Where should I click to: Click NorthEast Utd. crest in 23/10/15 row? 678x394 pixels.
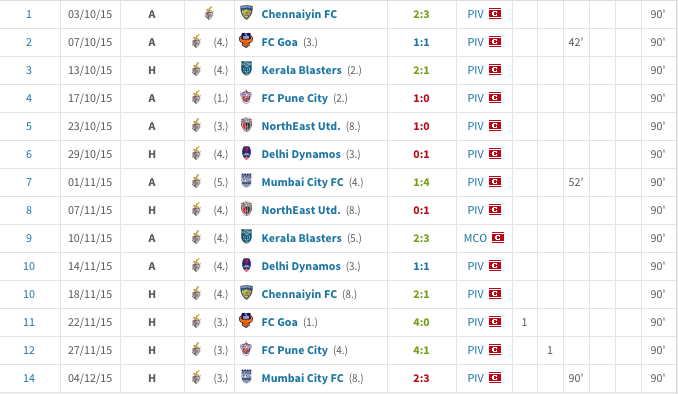coord(246,125)
